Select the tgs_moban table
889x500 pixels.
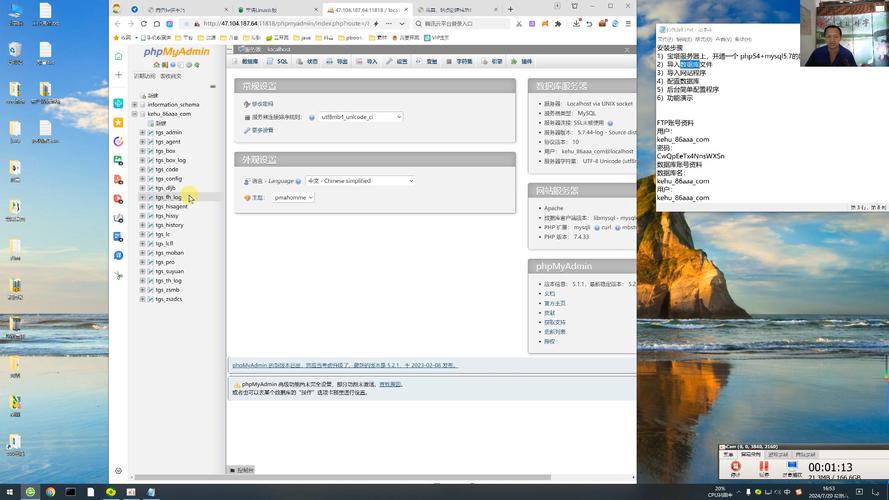click(x=170, y=253)
